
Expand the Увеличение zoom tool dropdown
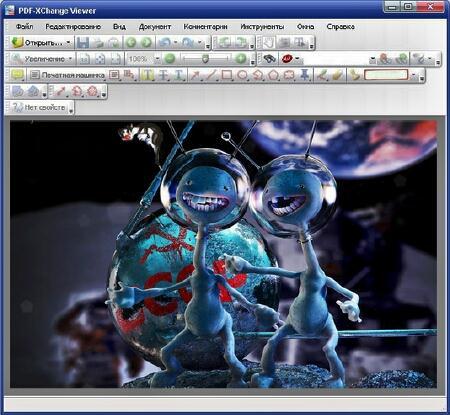tap(70, 59)
